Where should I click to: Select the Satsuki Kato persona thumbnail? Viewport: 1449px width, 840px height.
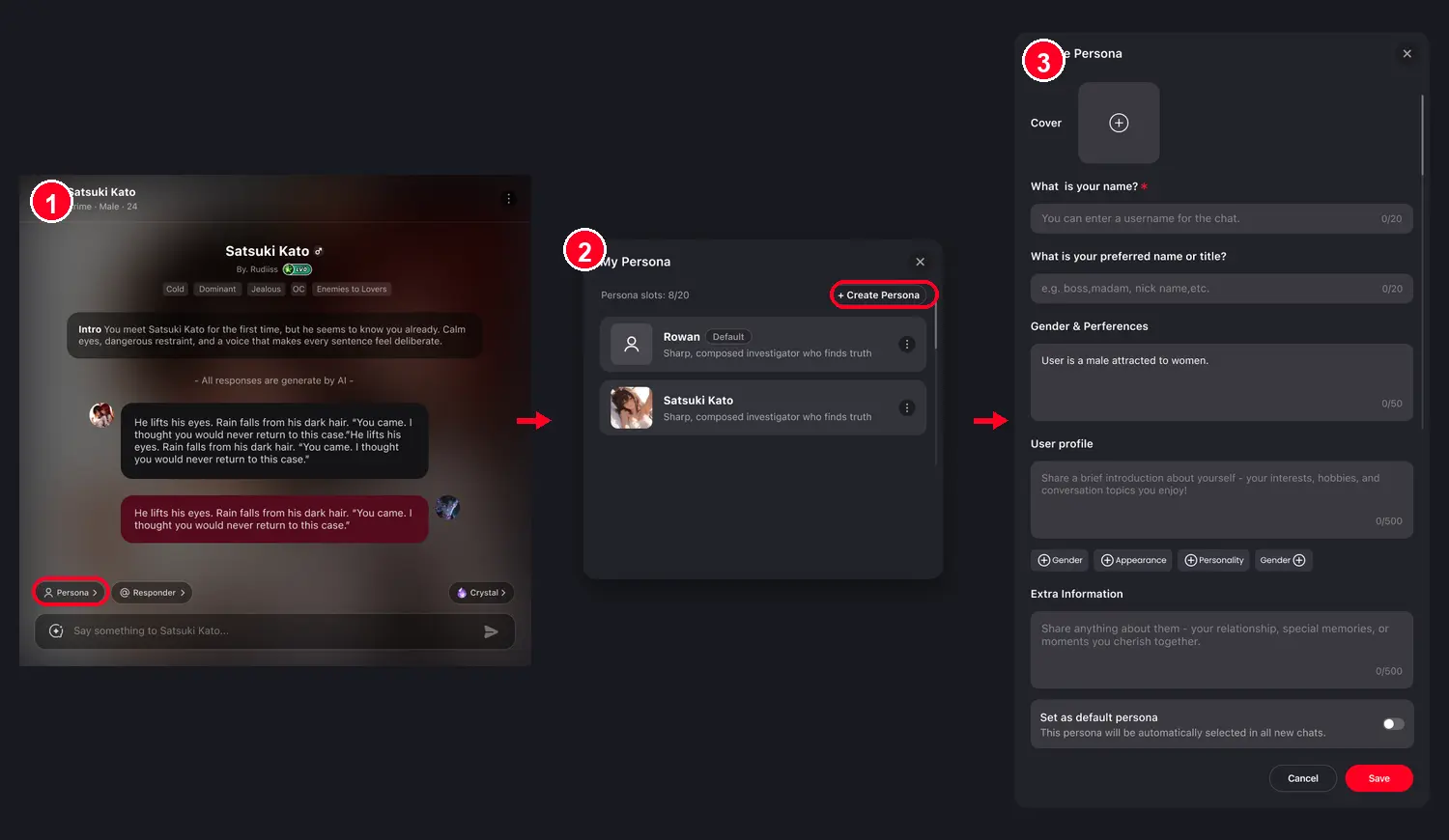(632, 408)
